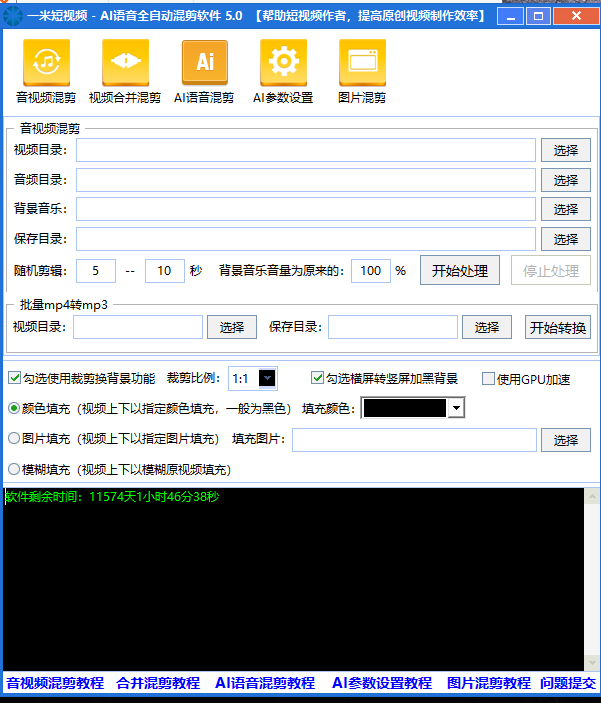Screen dimensions: 601x703
Task: Open the 图片混剪 toolbar icon
Action: (362, 63)
